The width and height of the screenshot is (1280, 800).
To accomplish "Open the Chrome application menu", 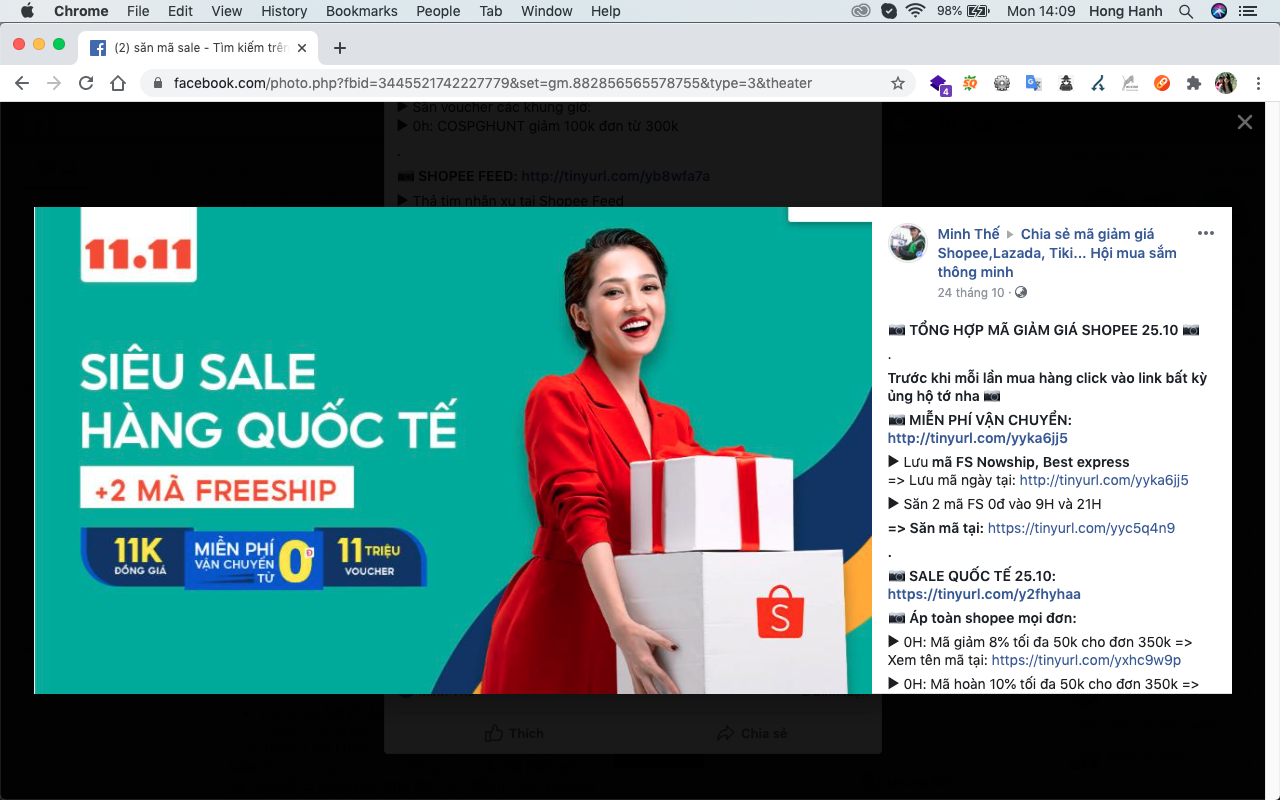I will [x=81, y=11].
